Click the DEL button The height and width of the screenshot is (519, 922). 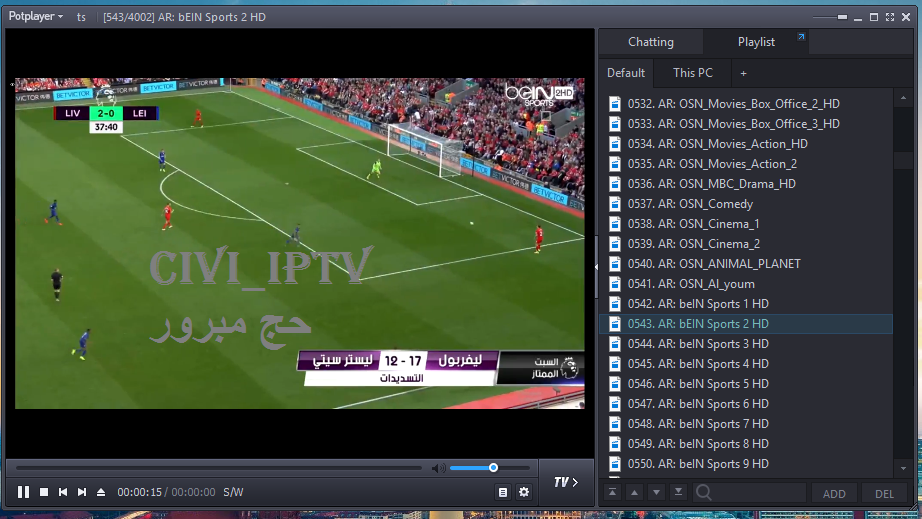(884, 493)
